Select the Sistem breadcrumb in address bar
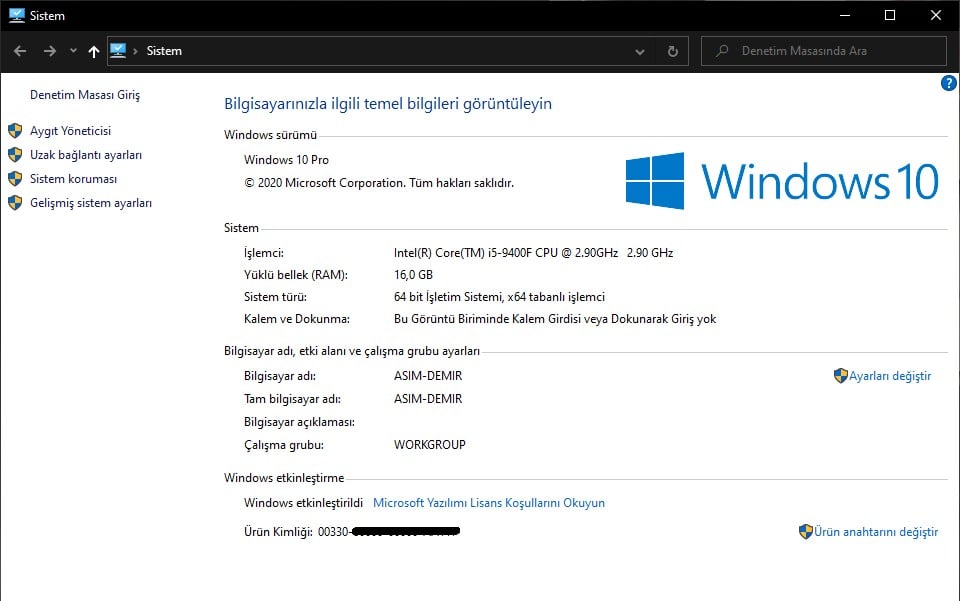960x601 pixels. [x=164, y=51]
